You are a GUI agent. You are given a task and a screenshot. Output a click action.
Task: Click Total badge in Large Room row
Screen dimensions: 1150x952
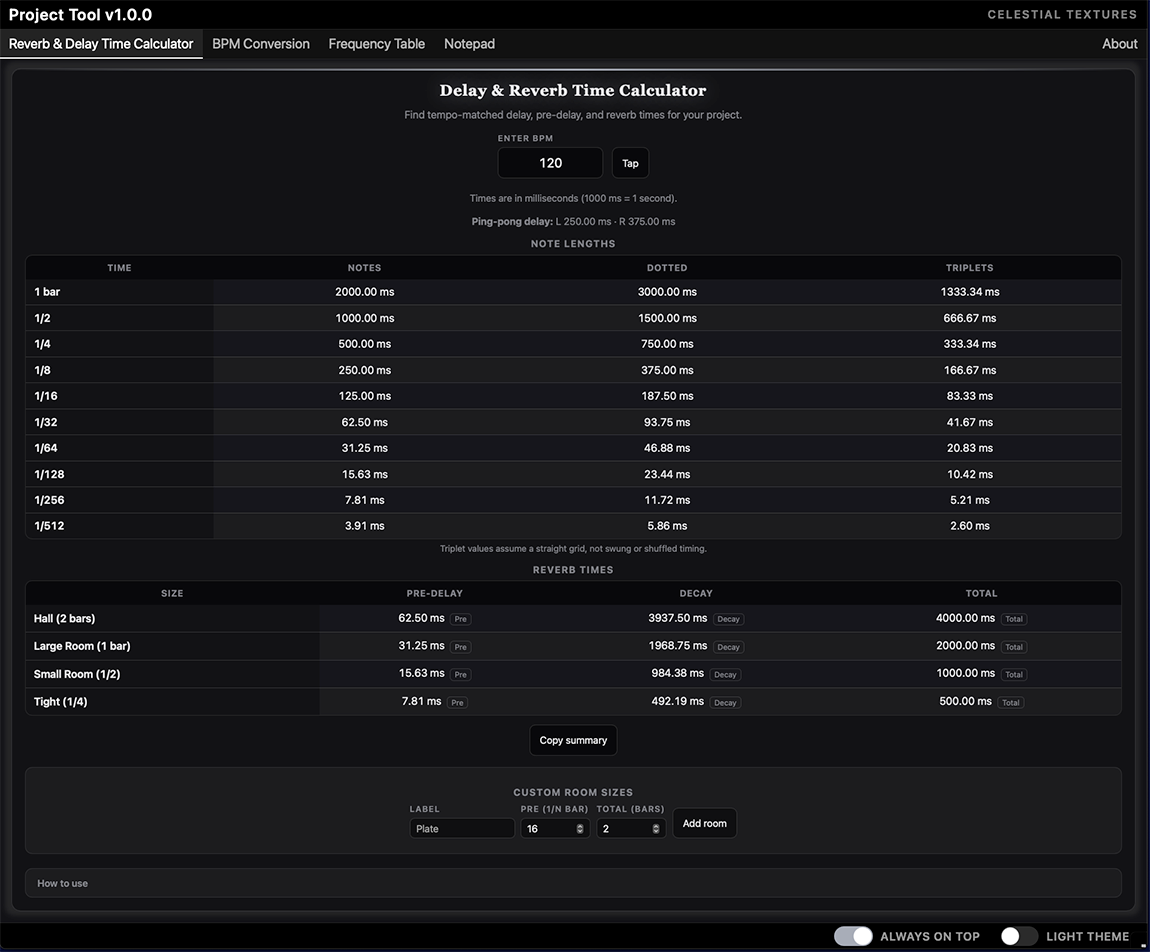point(1014,647)
